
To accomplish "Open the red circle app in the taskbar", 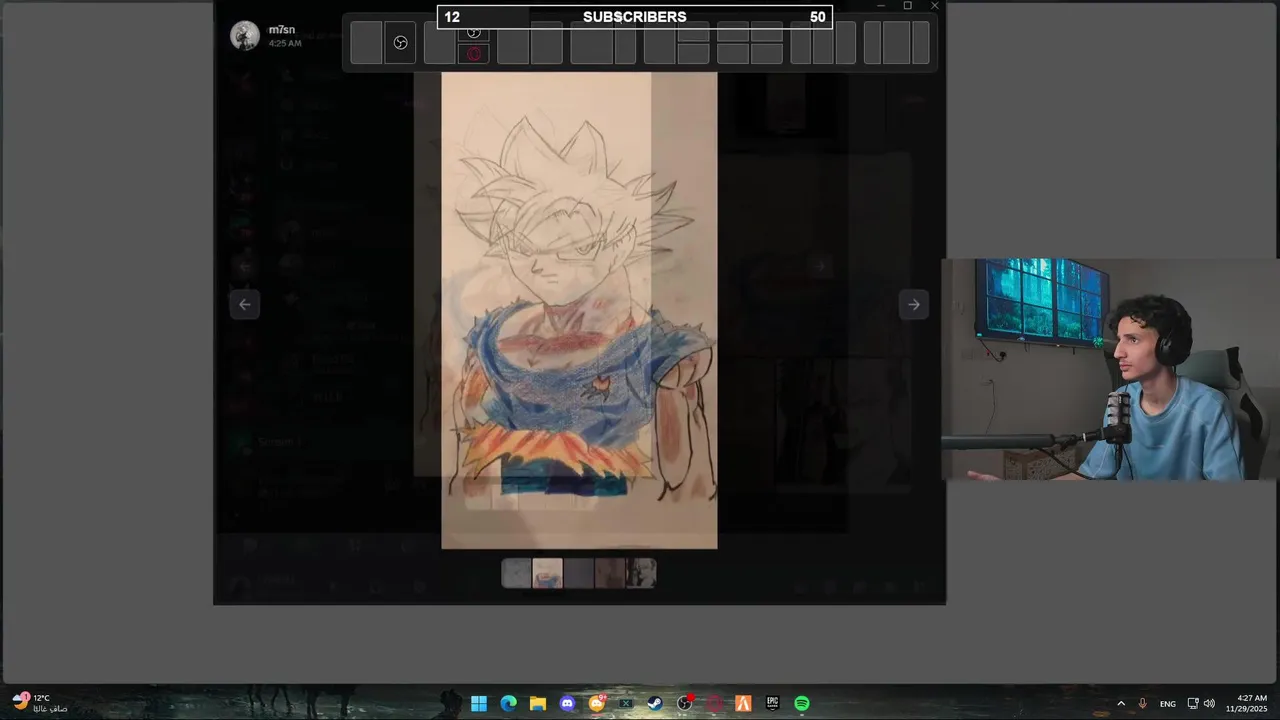I will (714, 703).
